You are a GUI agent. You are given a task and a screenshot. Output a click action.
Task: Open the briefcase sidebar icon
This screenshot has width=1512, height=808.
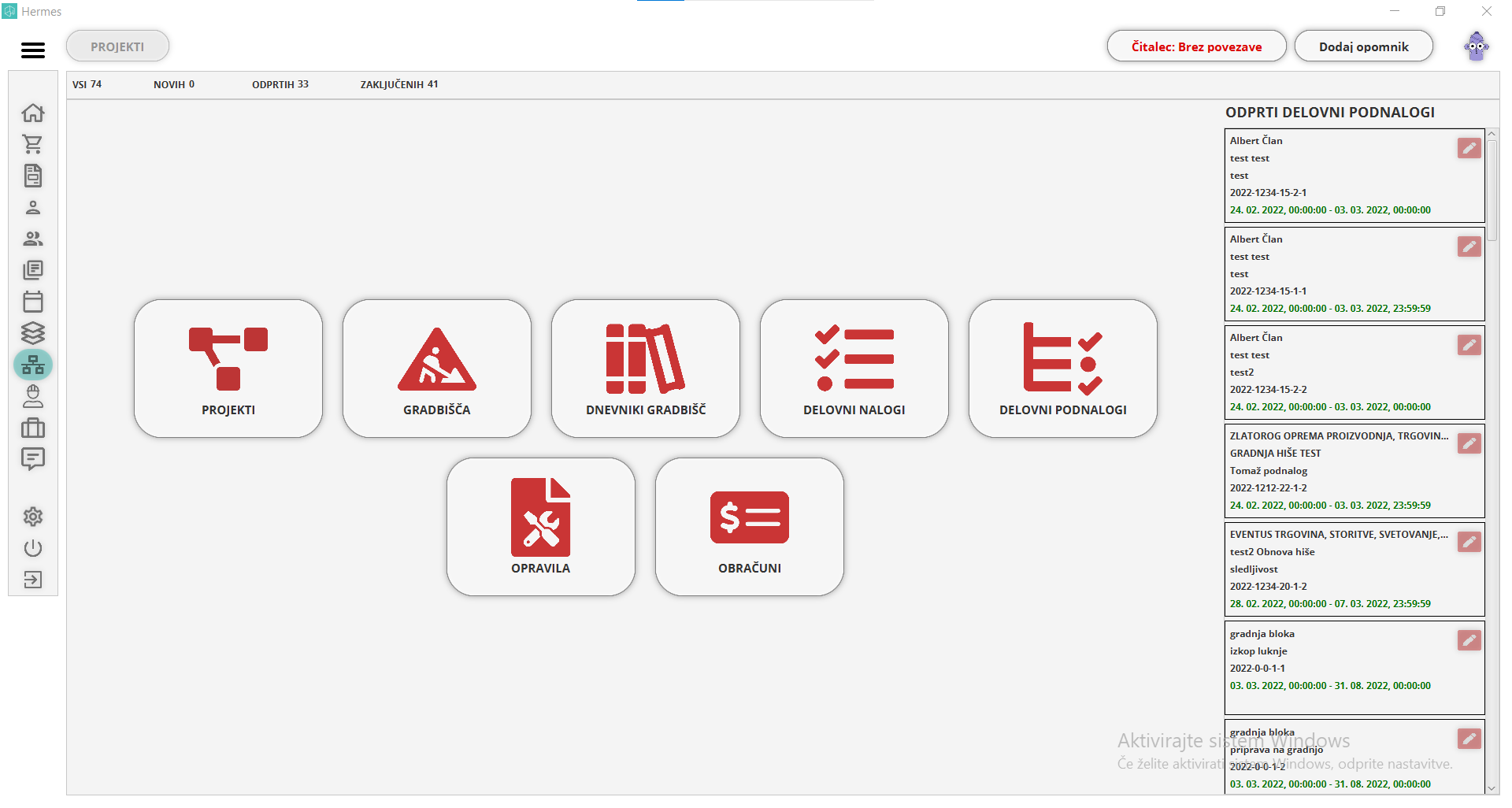[33, 428]
